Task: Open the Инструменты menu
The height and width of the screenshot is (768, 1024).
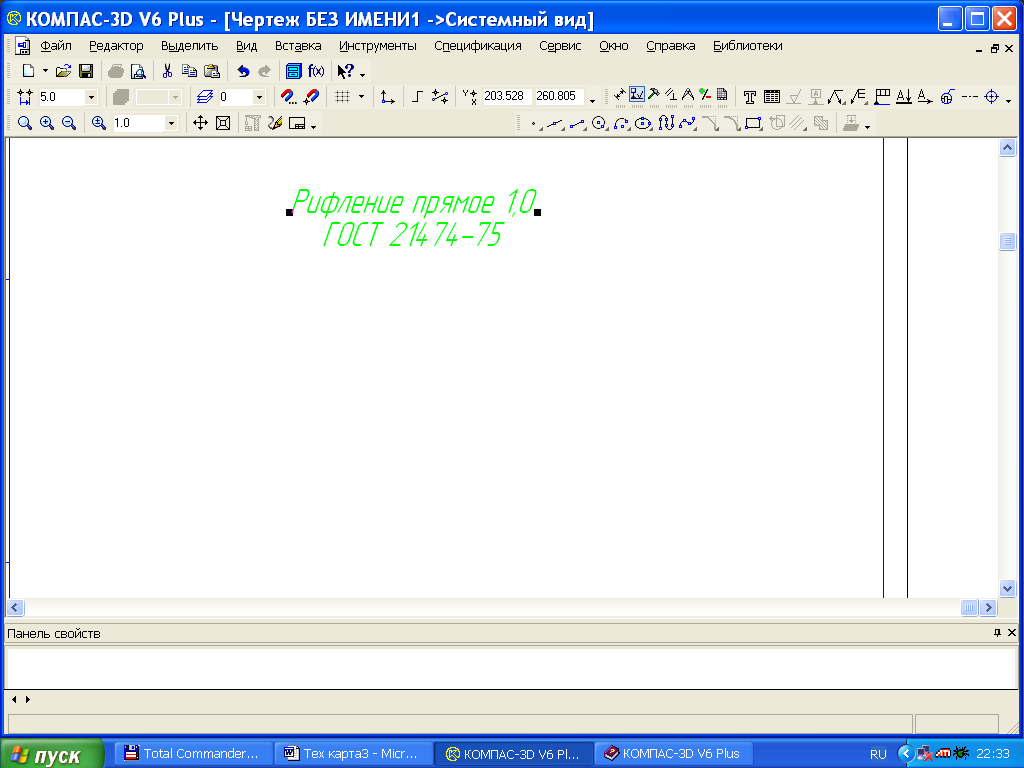Action: [x=377, y=46]
